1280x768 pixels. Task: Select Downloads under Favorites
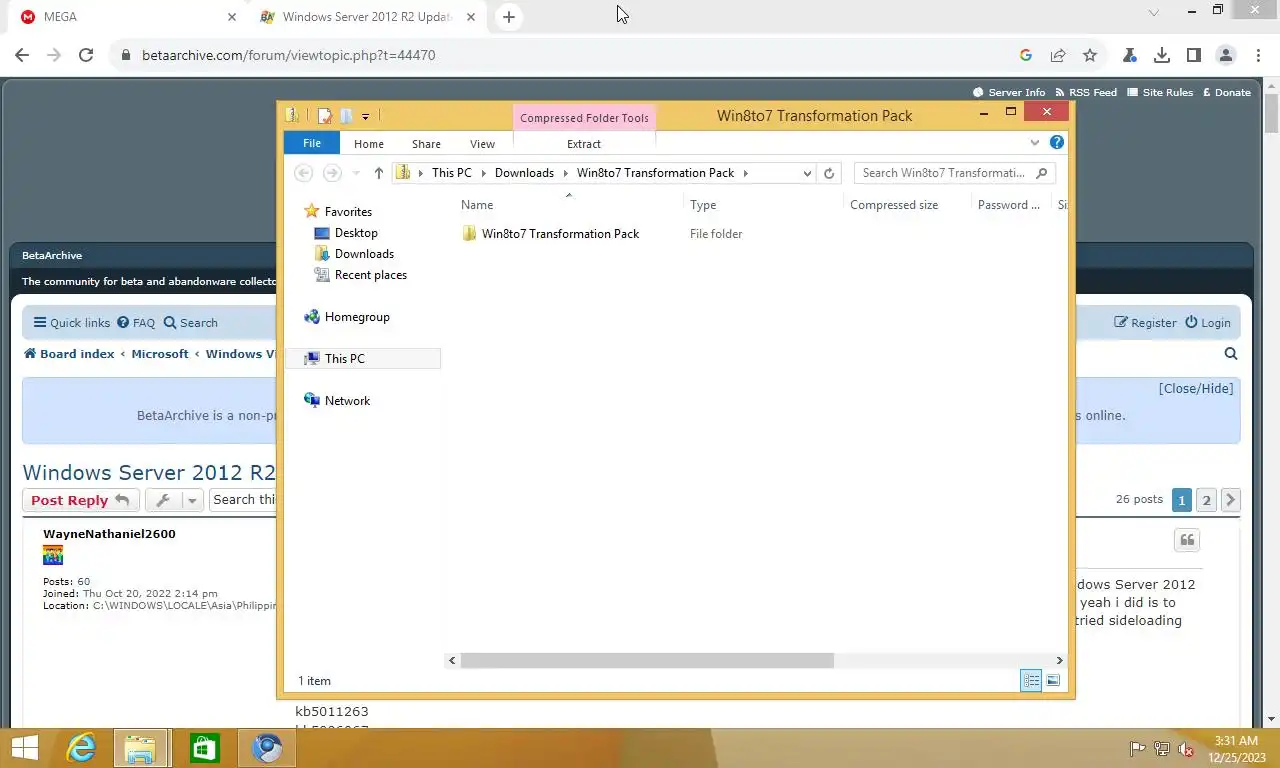click(364, 253)
